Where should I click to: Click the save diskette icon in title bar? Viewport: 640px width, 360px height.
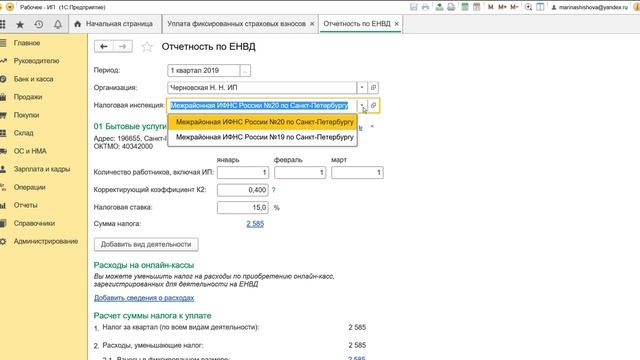pos(413,7)
